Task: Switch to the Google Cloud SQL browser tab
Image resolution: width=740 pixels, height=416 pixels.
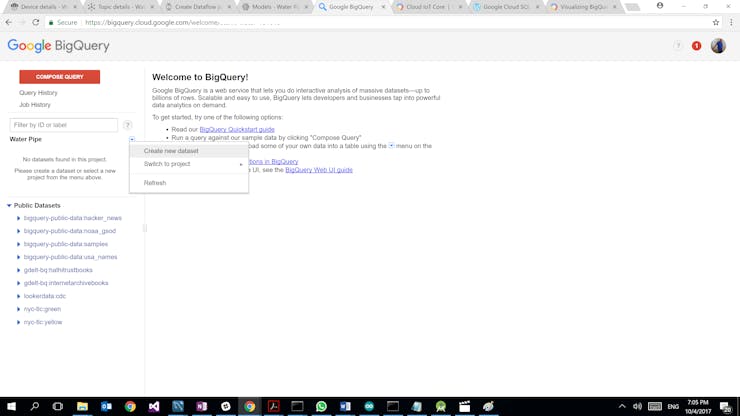Action: (x=505, y=7)
